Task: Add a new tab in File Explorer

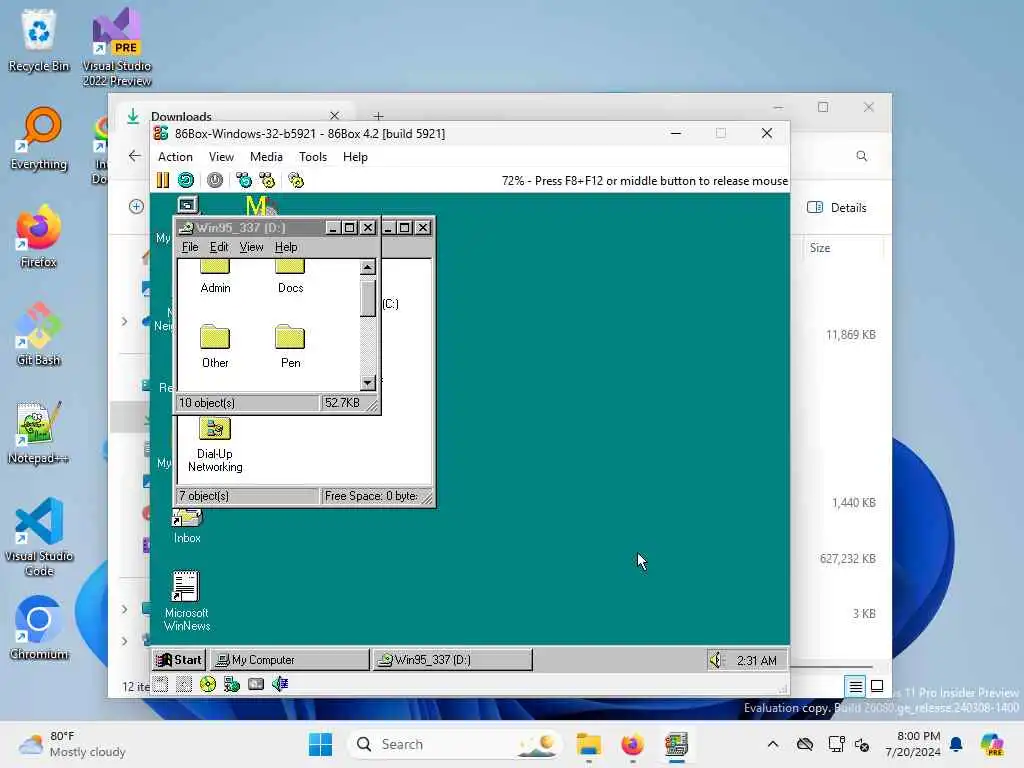Action: click(x=379, y=116)
